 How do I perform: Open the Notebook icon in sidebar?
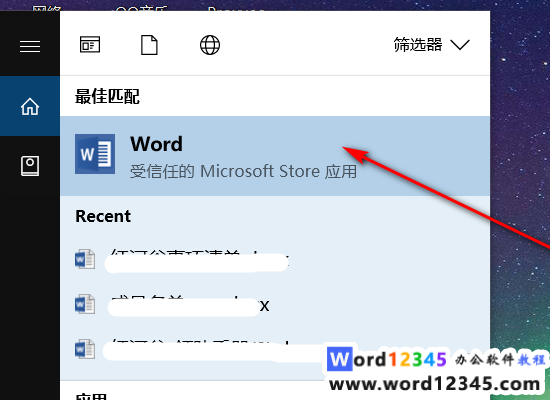pyautogui.click(x=30, y=166)
